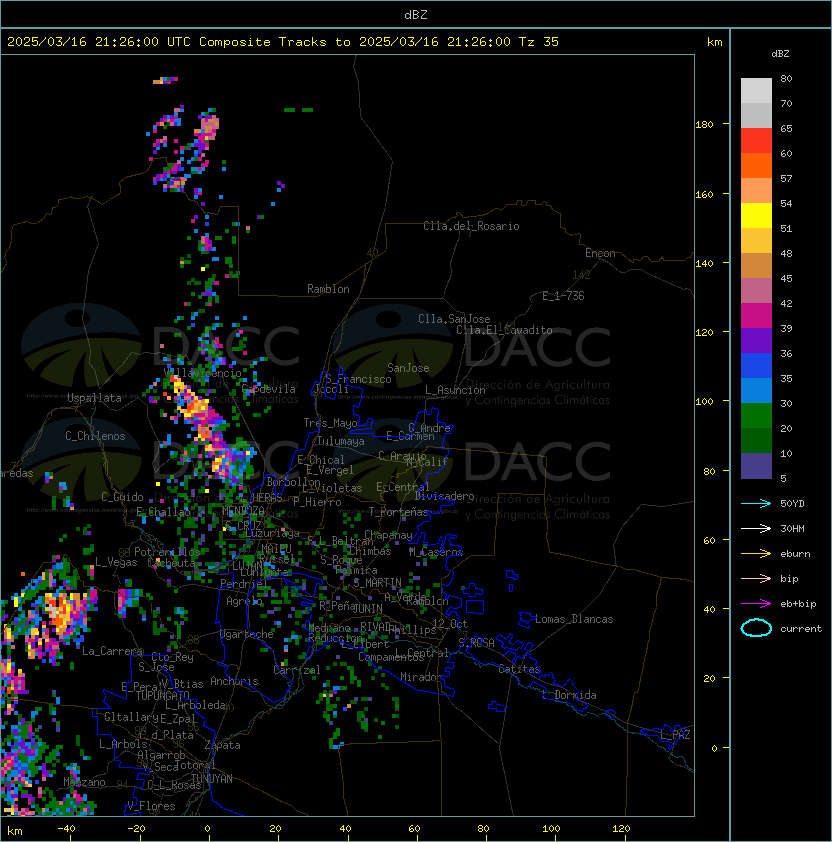Click the 'Gltallary' map label
Viewport: 832px width, 842px height.
pos(131,717)
